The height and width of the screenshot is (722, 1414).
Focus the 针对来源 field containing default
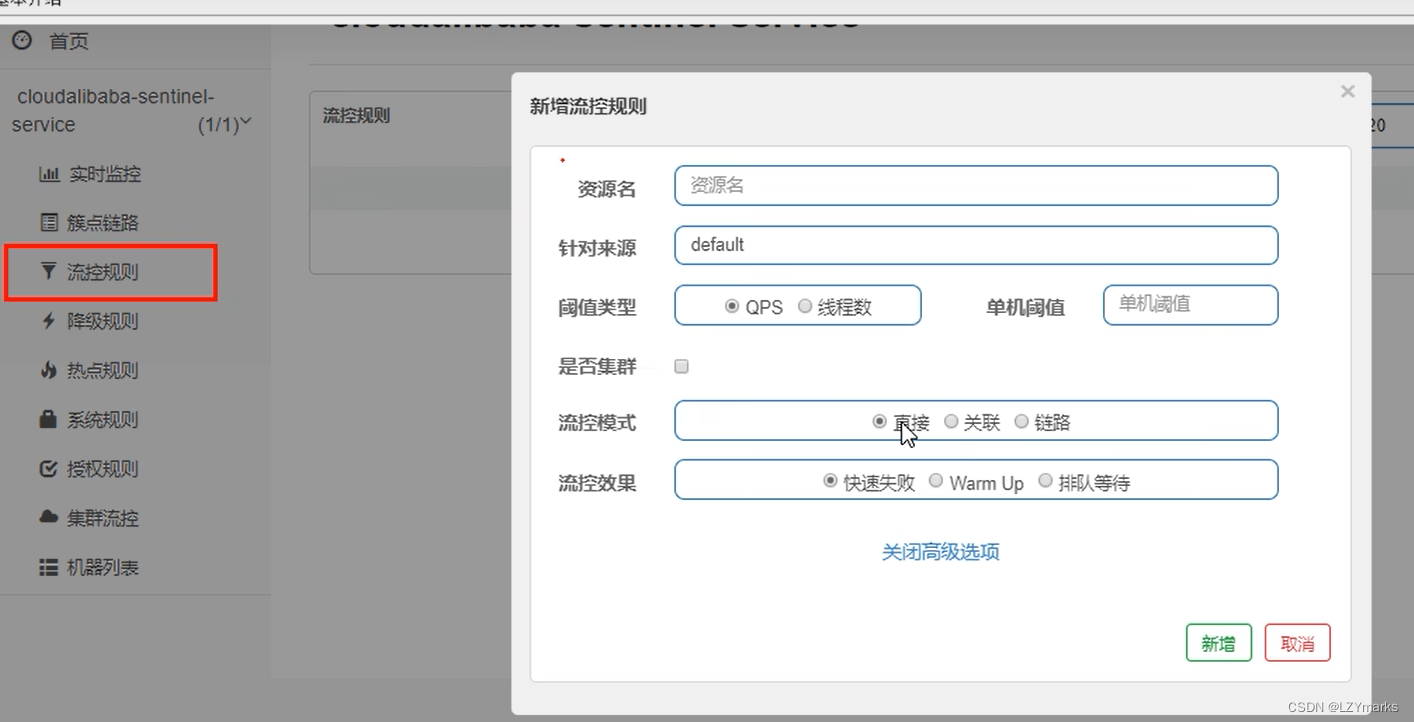[976, 245]
